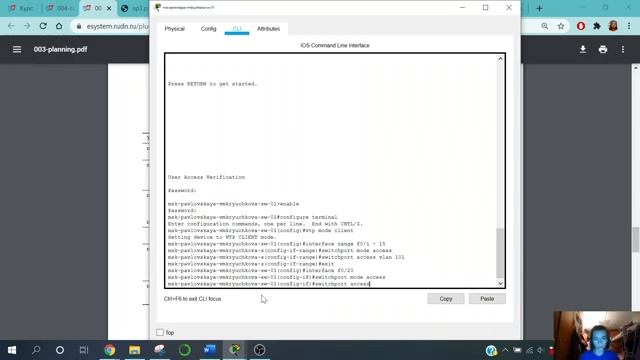640x360 pixels.
Task: Bookmark this page with star icon
Action: 561,26
